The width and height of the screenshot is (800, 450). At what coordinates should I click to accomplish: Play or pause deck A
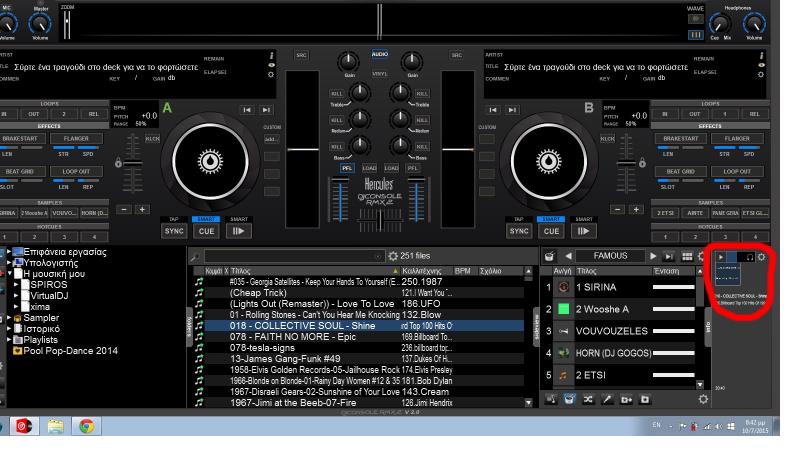pyautogui.click(x=238, y=231)
